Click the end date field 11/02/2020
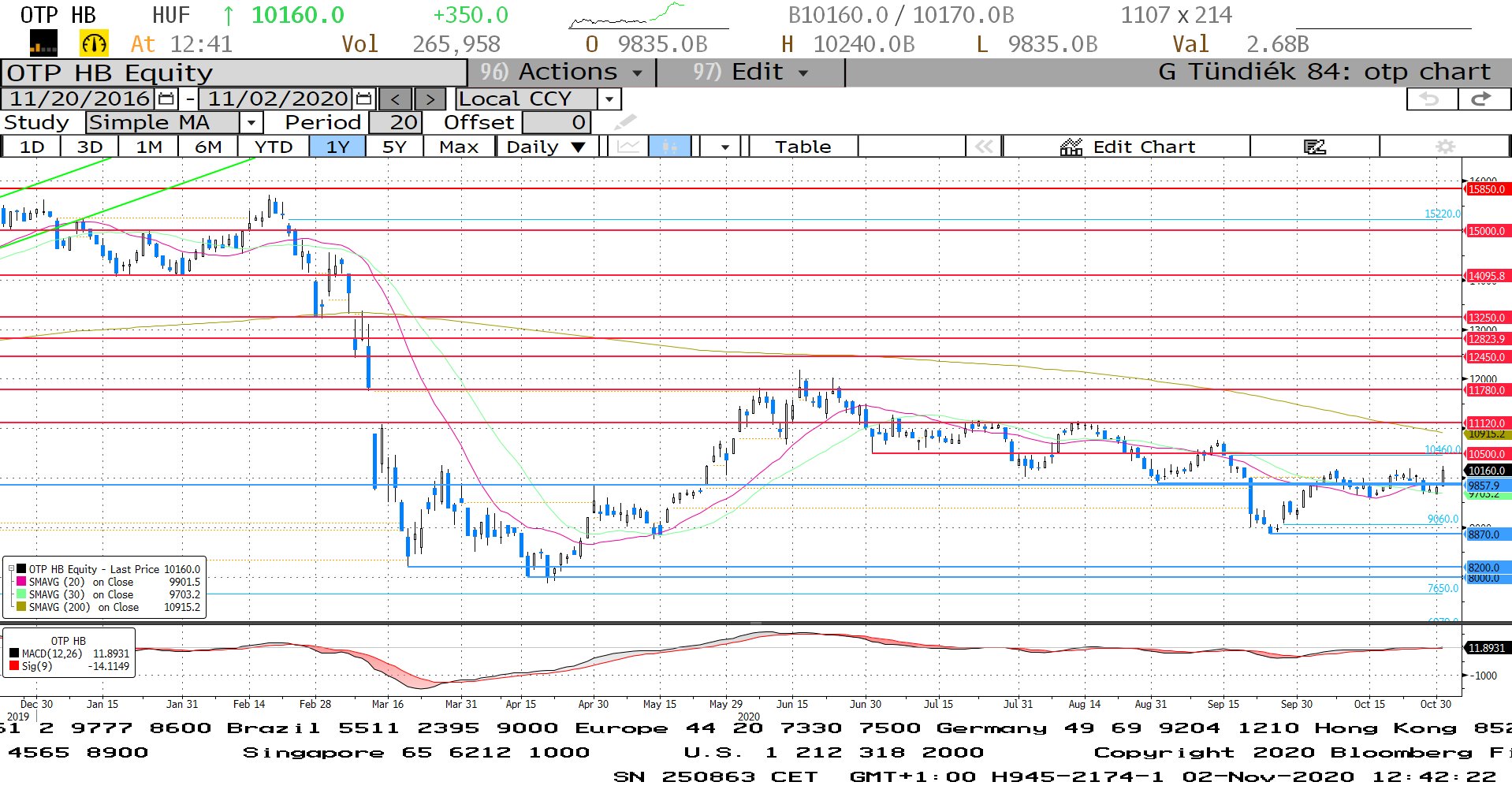 [277, 99]
